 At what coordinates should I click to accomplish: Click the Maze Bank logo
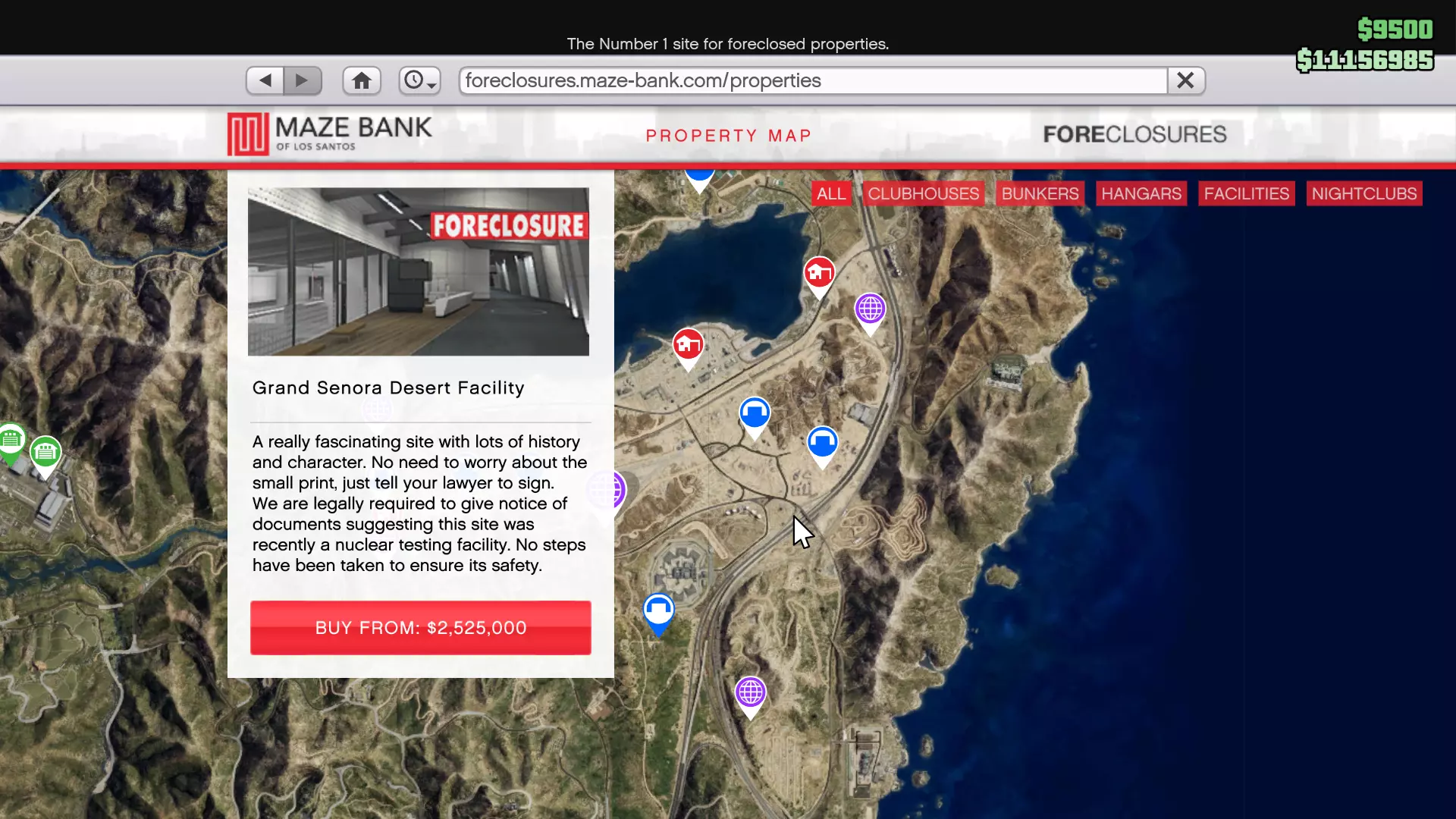(x=330, y=134)
